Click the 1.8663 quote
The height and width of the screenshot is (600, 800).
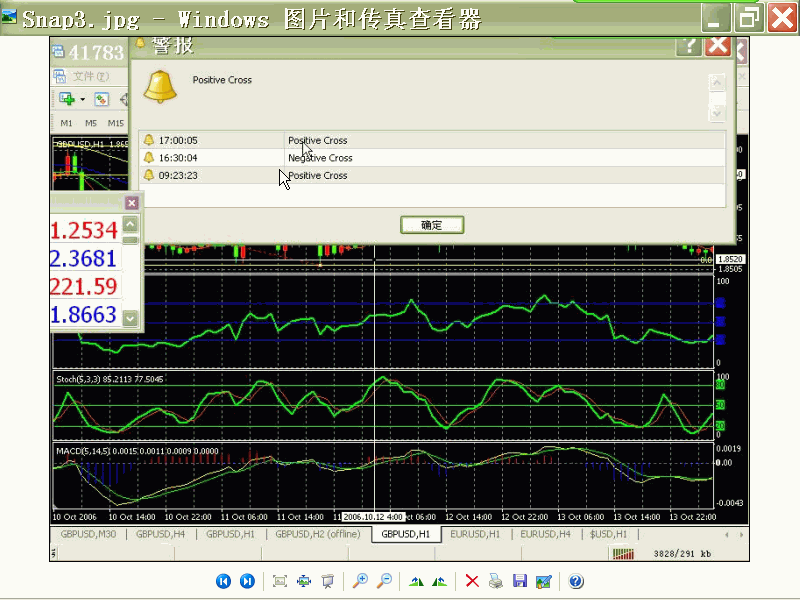(84, 314)
